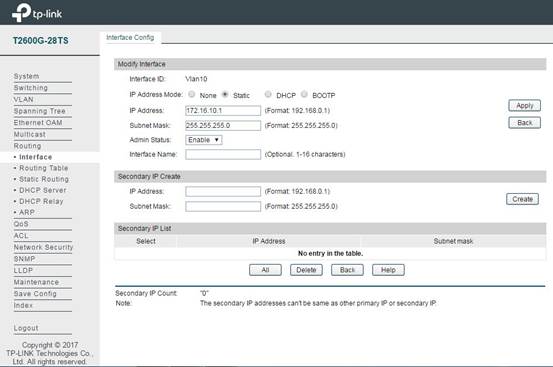
Task: Open the System menu
Action: point(26,76)
